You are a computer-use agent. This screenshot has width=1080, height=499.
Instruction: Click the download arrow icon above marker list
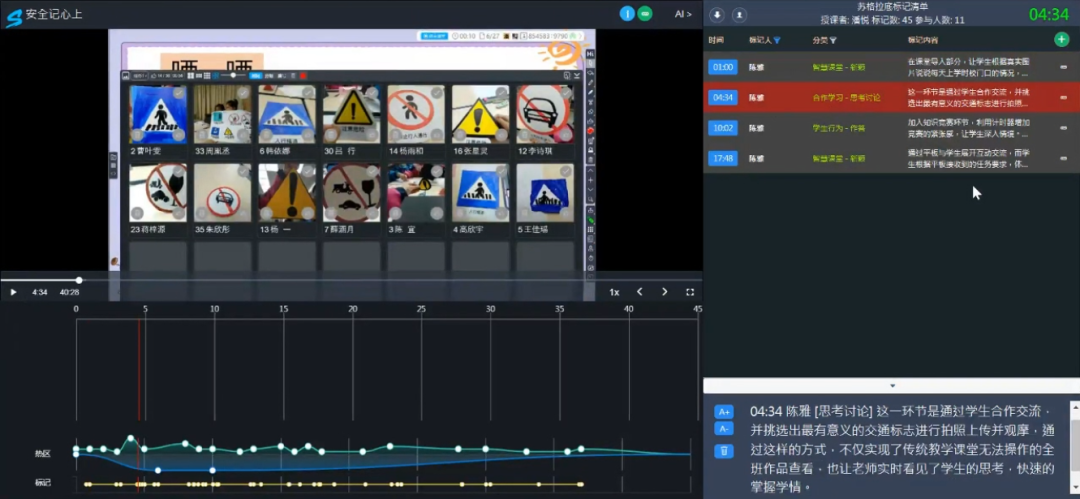(717, 14)
